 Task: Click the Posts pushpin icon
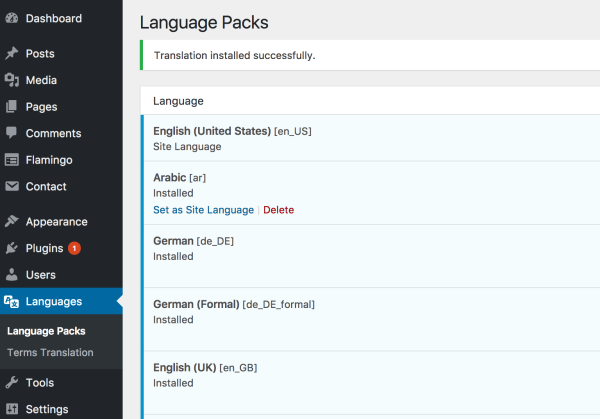[12, 54]
